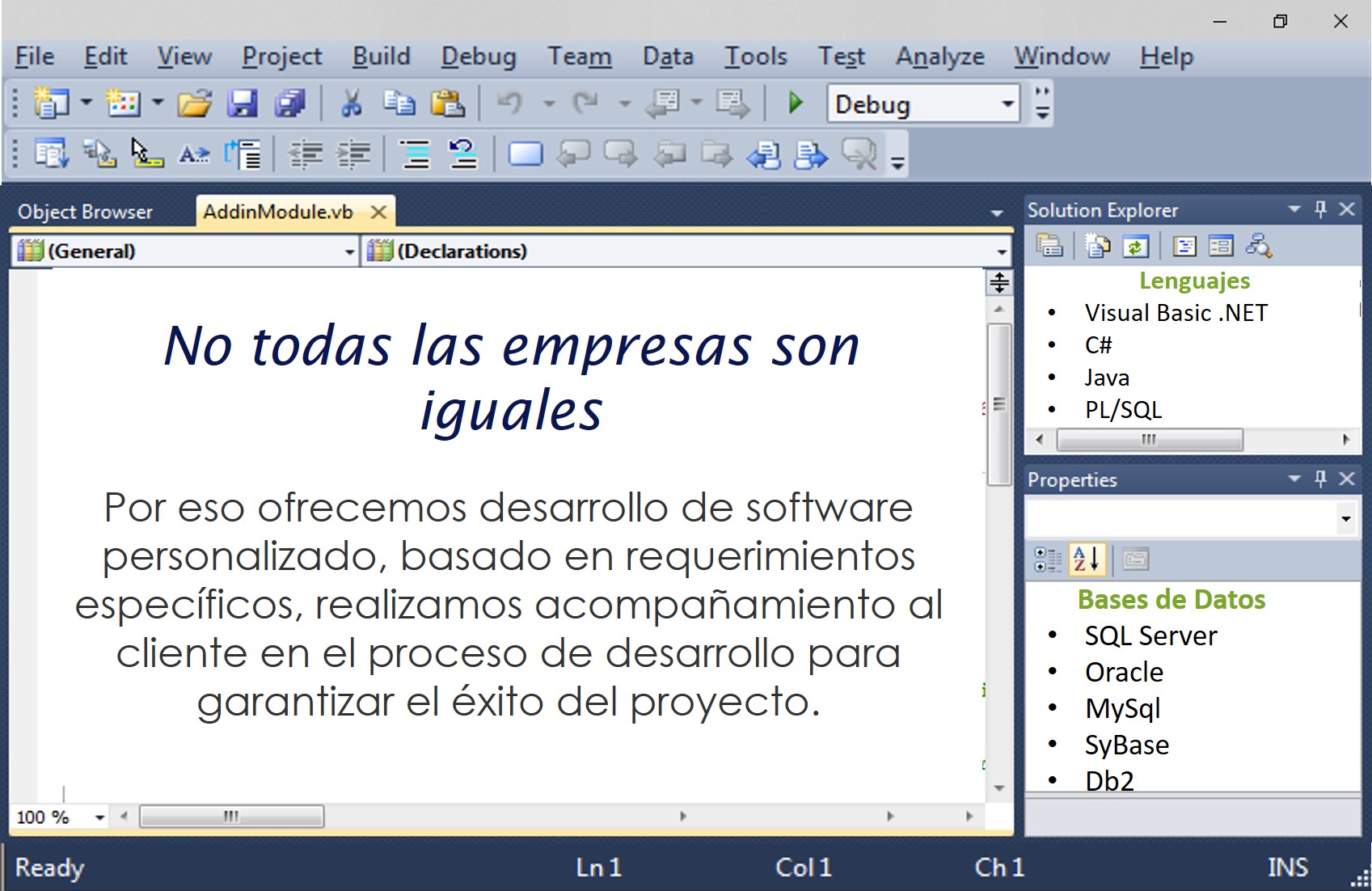
Task: Click the editor vertical scrollbar thumb
Action: point(999,403)
